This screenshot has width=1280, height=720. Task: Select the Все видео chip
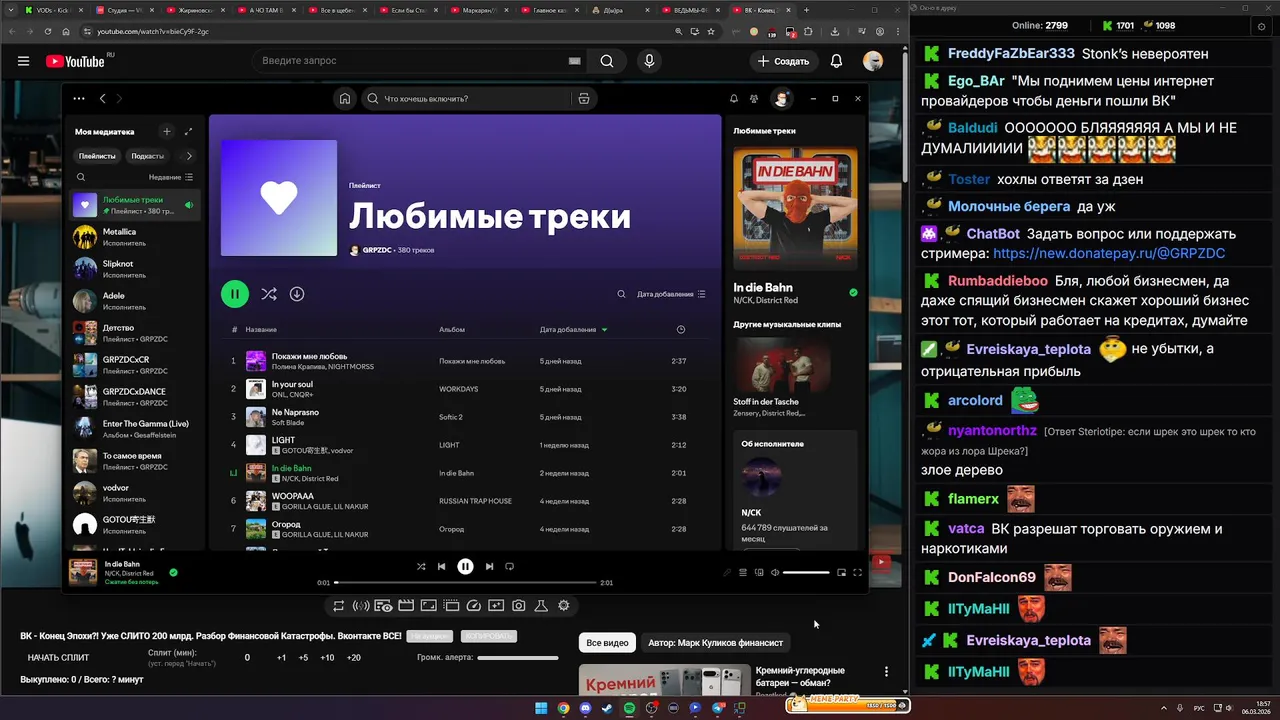607,643
